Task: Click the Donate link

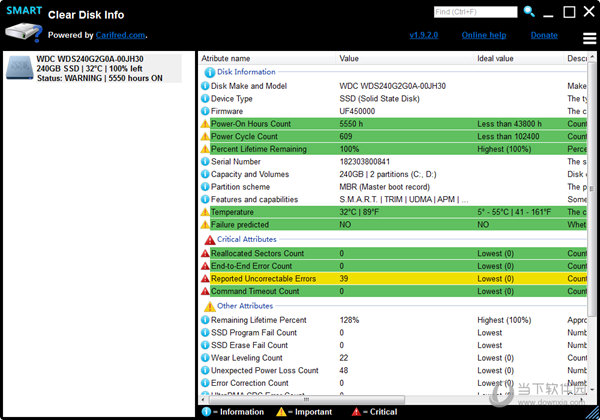Action: pyautogui.click(x=544, y=35)
